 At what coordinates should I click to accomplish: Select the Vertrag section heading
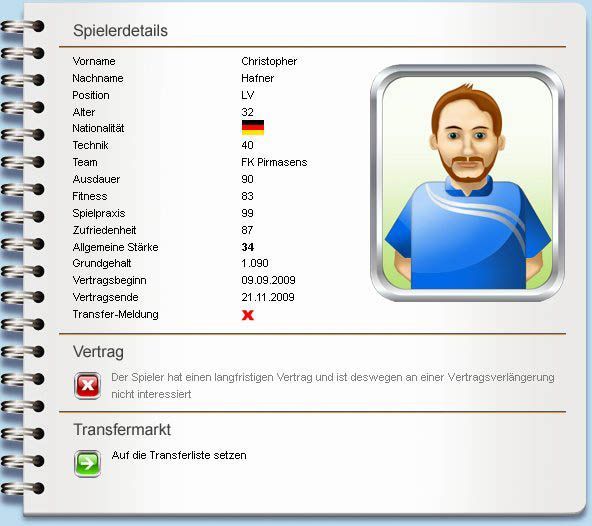[x=98, y=352]
